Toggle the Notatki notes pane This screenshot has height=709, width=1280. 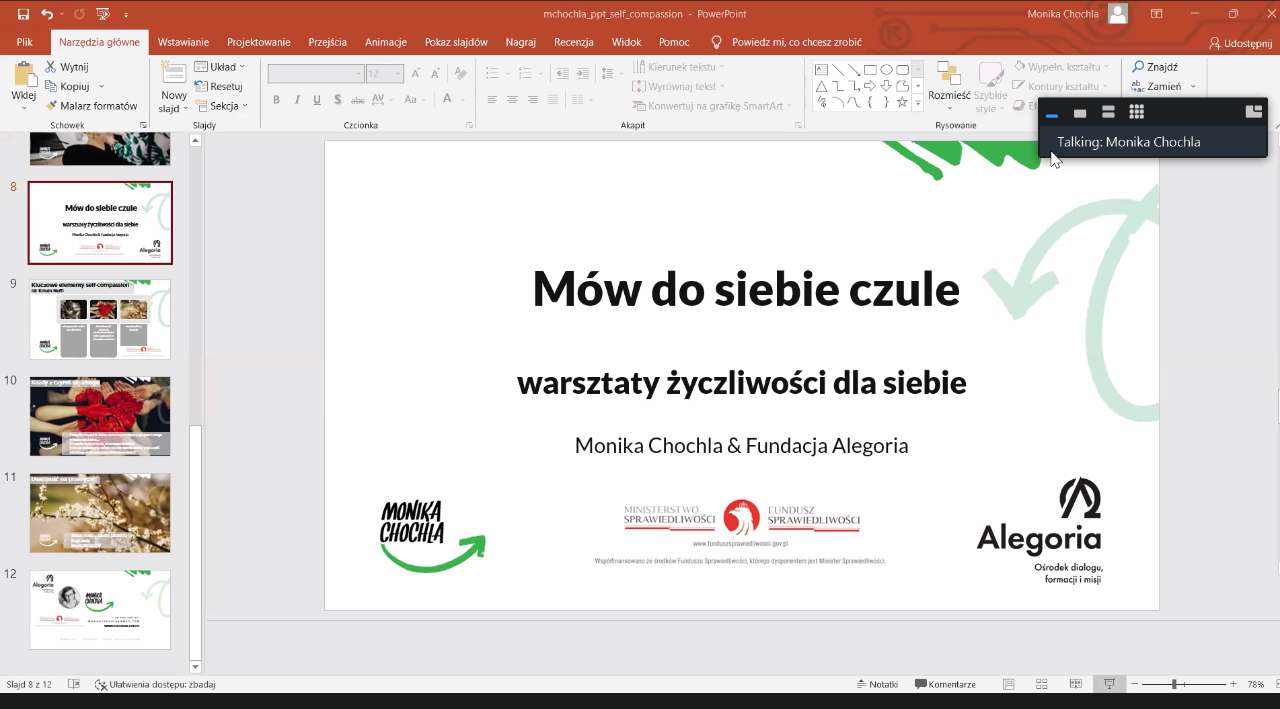(877, 684)
